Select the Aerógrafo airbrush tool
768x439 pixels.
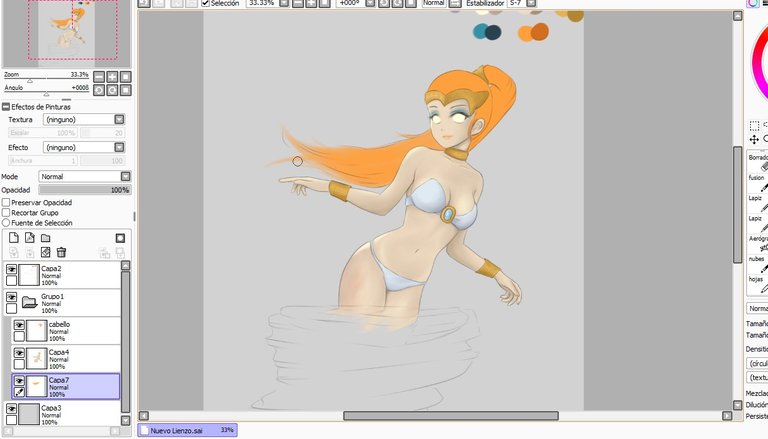click(x=758, y=244)
